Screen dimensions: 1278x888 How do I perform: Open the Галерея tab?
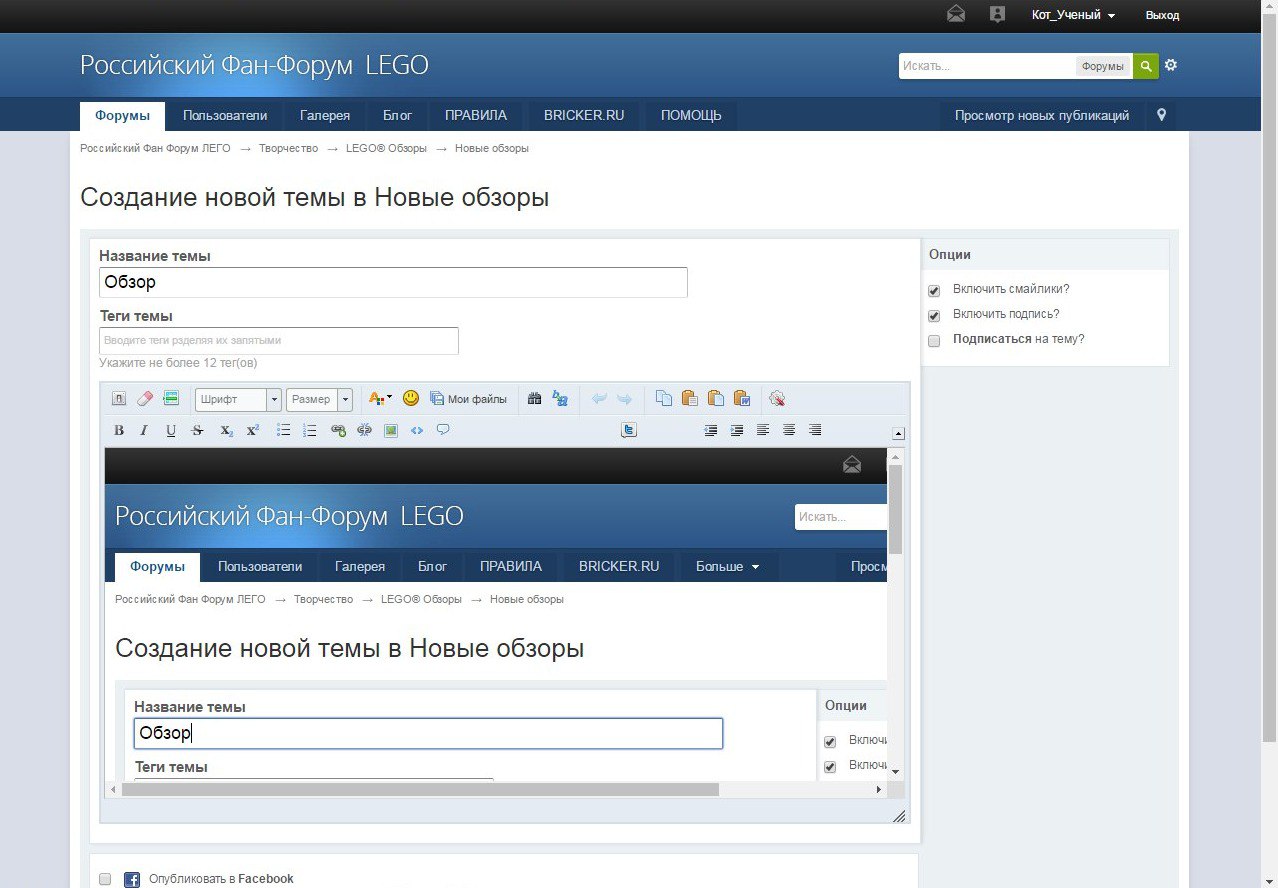pos(325,115)
